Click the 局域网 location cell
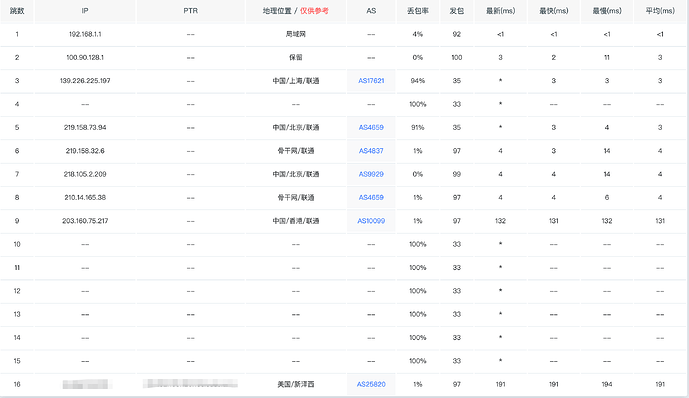This screenshot has height=398, width=689. (x=296, y=34)
